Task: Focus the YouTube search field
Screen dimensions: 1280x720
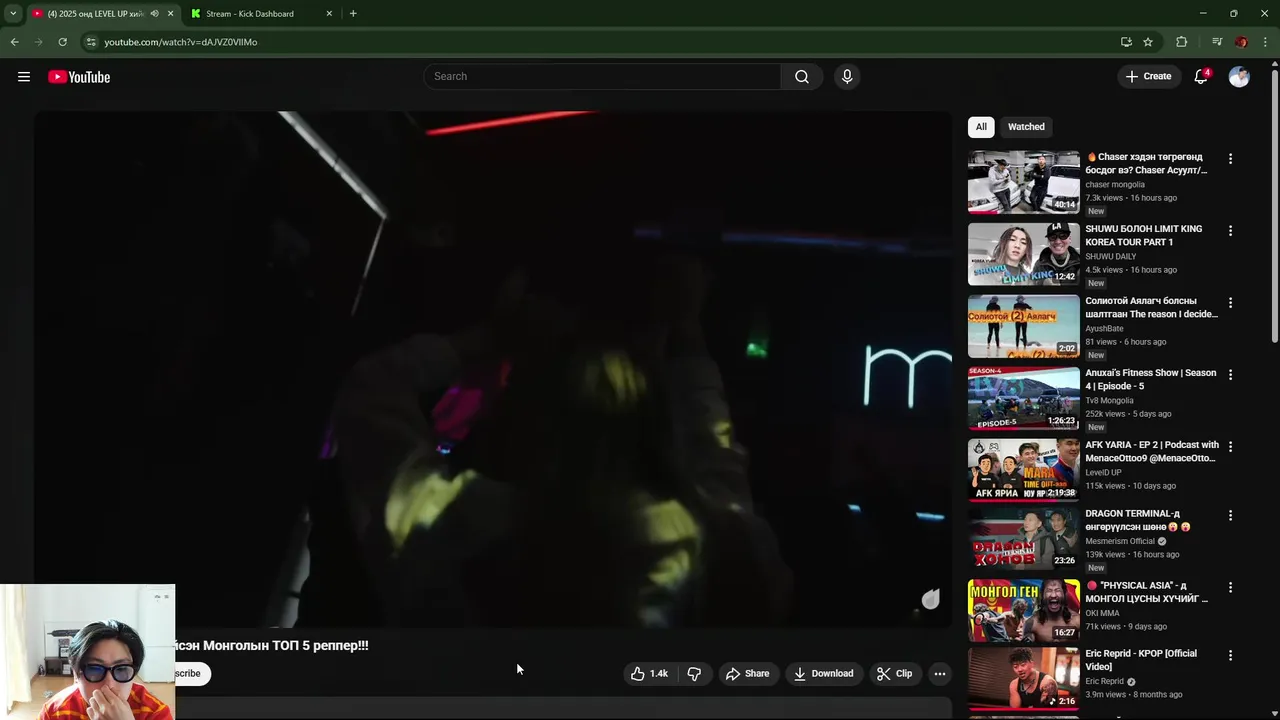Action: (602, 77)
